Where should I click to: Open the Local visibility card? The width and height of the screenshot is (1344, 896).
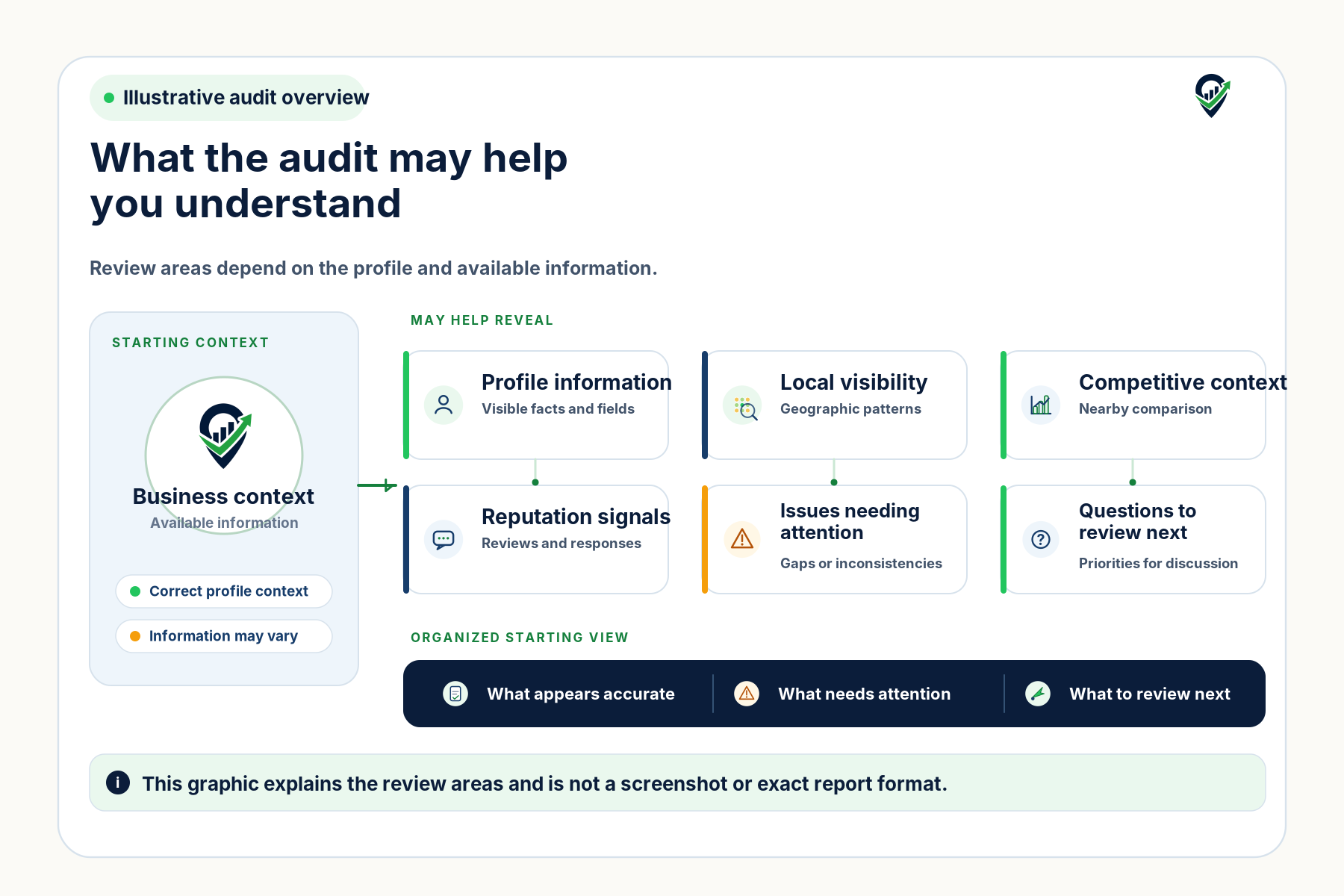834,405
